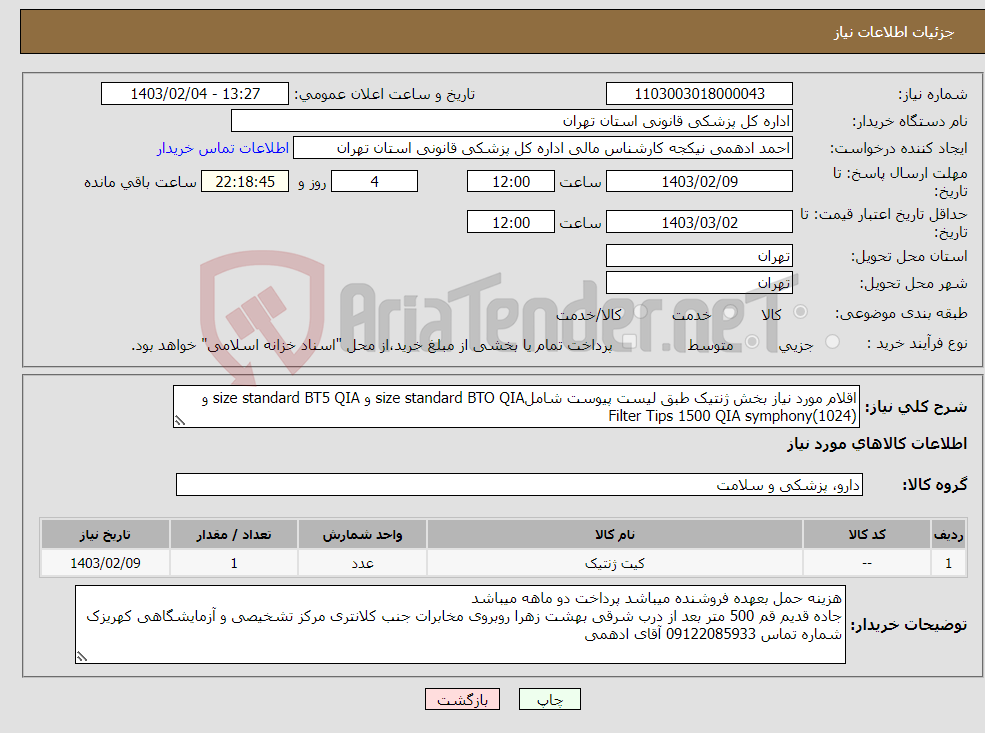Click the resize handle of buyer notes area

click(x=82, y=656)
